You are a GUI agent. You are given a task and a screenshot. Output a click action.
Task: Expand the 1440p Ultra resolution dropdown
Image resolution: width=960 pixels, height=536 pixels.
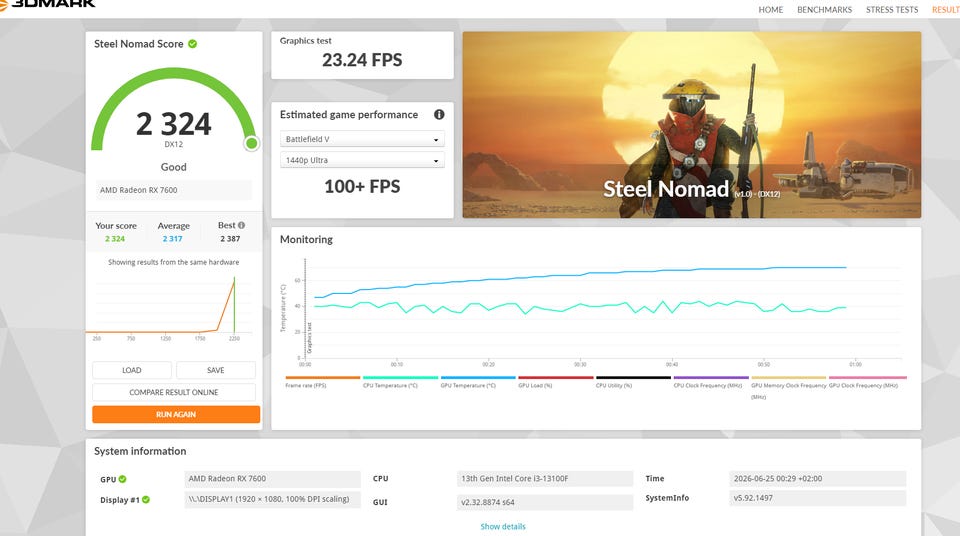point(362,160)
